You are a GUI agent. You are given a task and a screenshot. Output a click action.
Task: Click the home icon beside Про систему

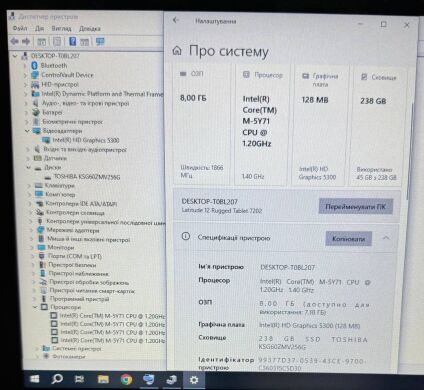pos(177,51)
